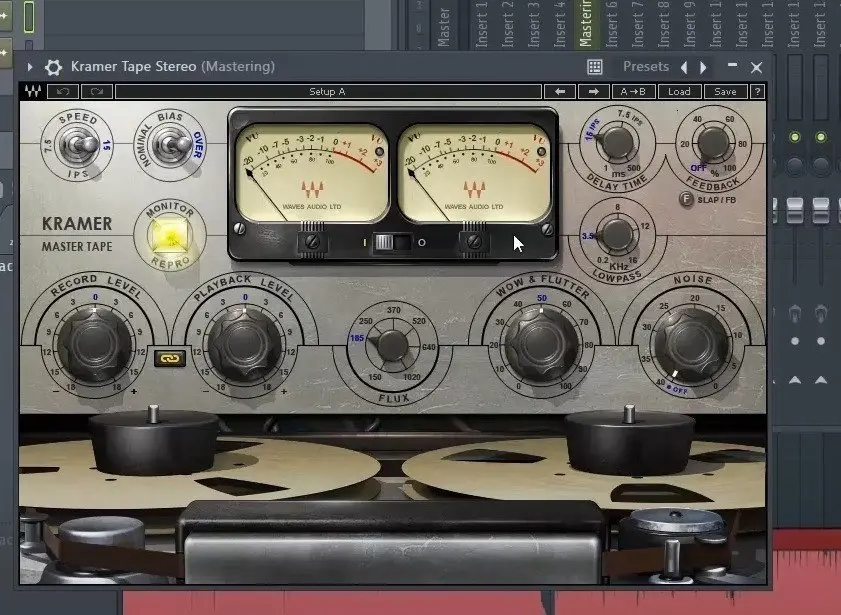Click the Save button

coord(725,92)
